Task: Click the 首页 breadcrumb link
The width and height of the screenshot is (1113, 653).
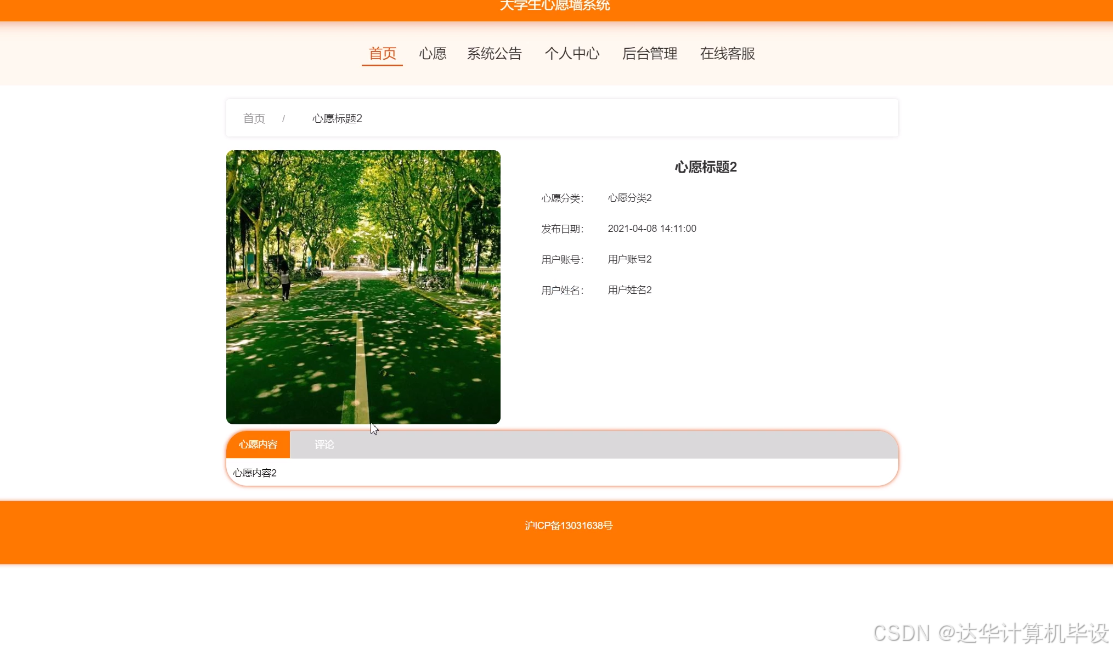Action: [254, 119]
